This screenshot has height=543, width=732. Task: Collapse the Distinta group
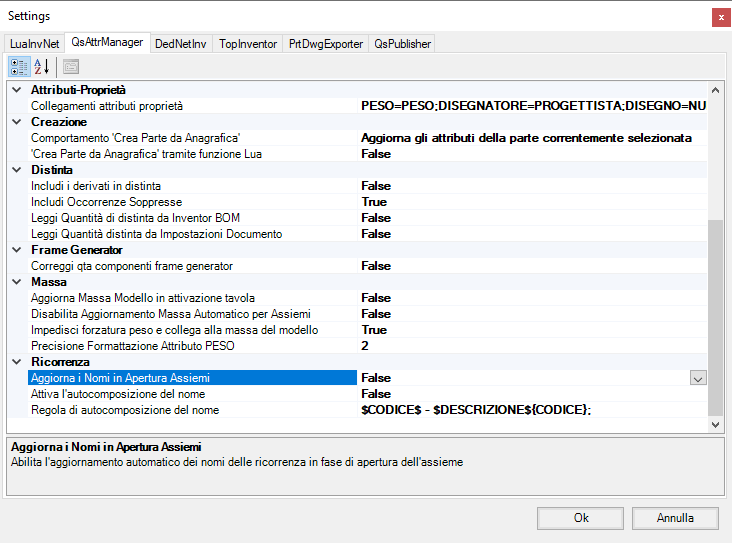click(17, 170)
